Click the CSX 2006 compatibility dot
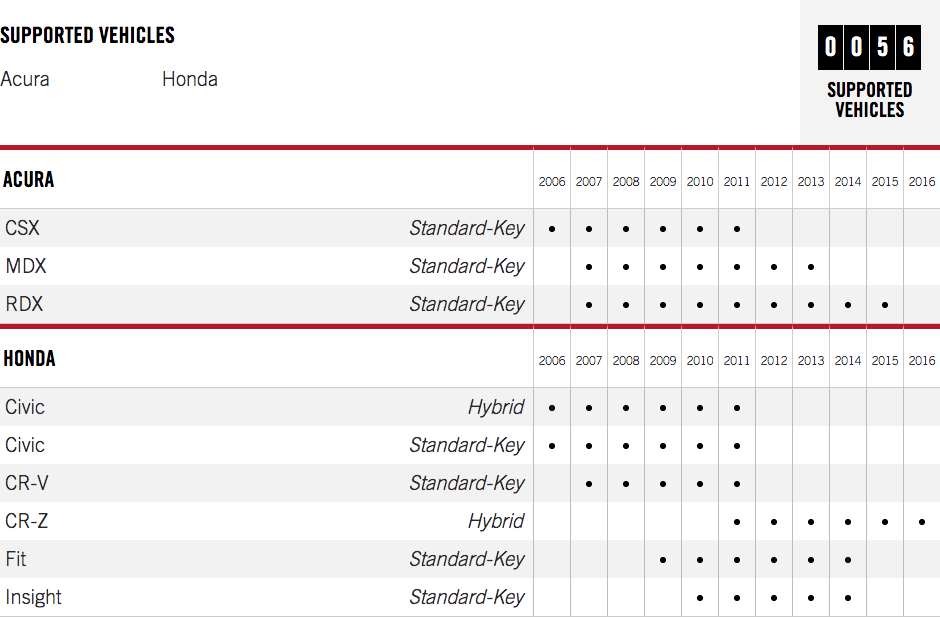The image size is (940, 618). (552, 229)
